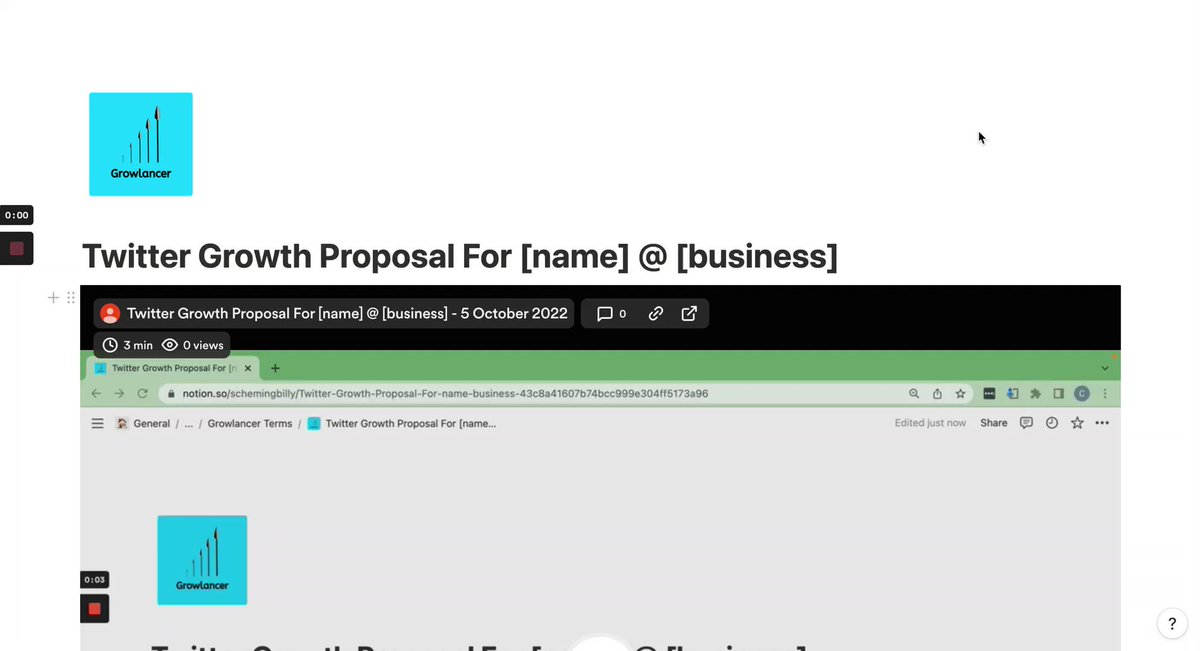Stop recording with the red square under 0:00
The image size is (1200, 651).
coord(16,248)
